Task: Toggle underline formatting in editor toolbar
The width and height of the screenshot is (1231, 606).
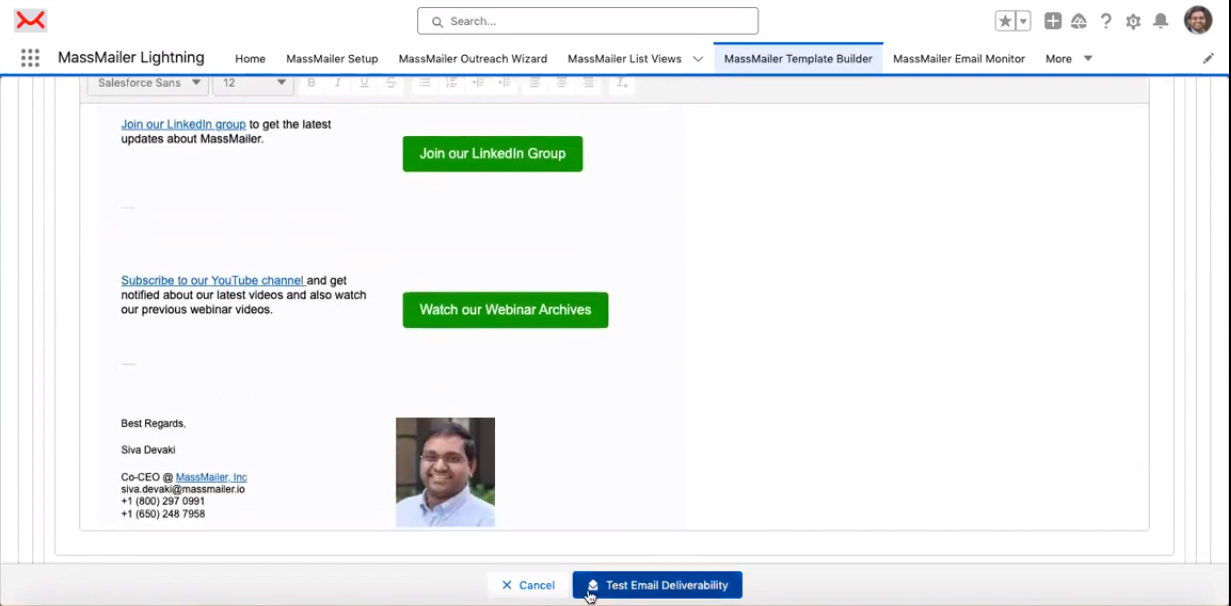Action: 364,83
